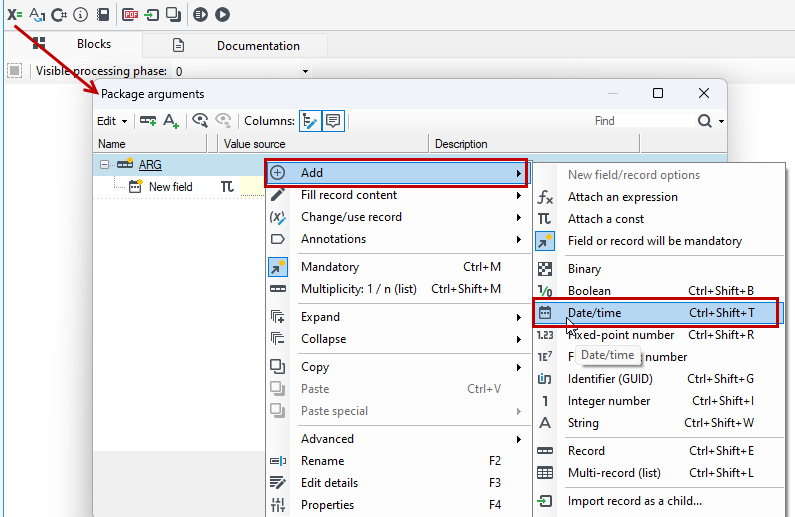The width and height of the screenshot is (795, 517).
Task: Add a Multi-record (list)
Action: pos(659,473)
